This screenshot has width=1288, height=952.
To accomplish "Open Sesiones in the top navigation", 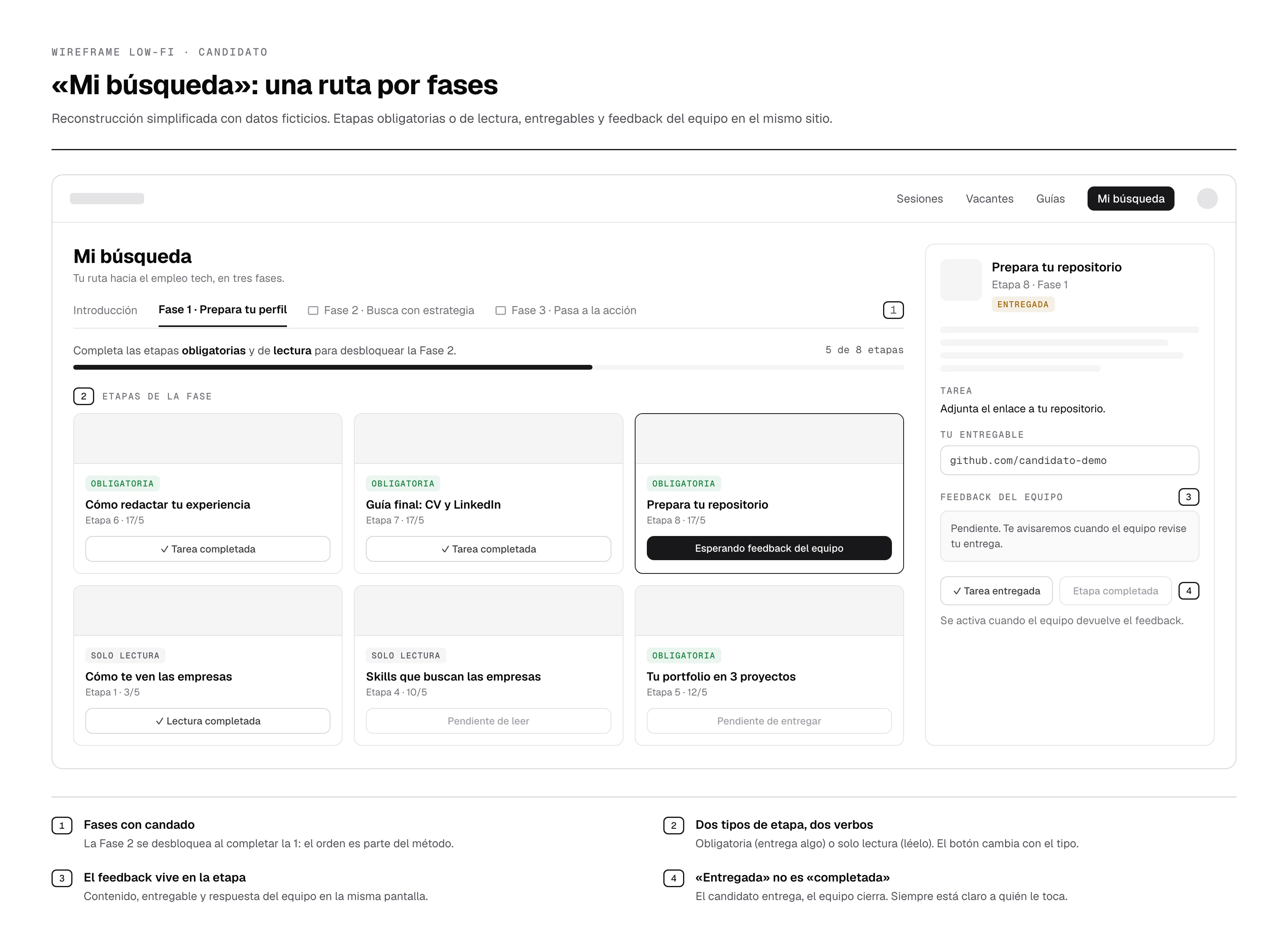I will click(919, 199).
